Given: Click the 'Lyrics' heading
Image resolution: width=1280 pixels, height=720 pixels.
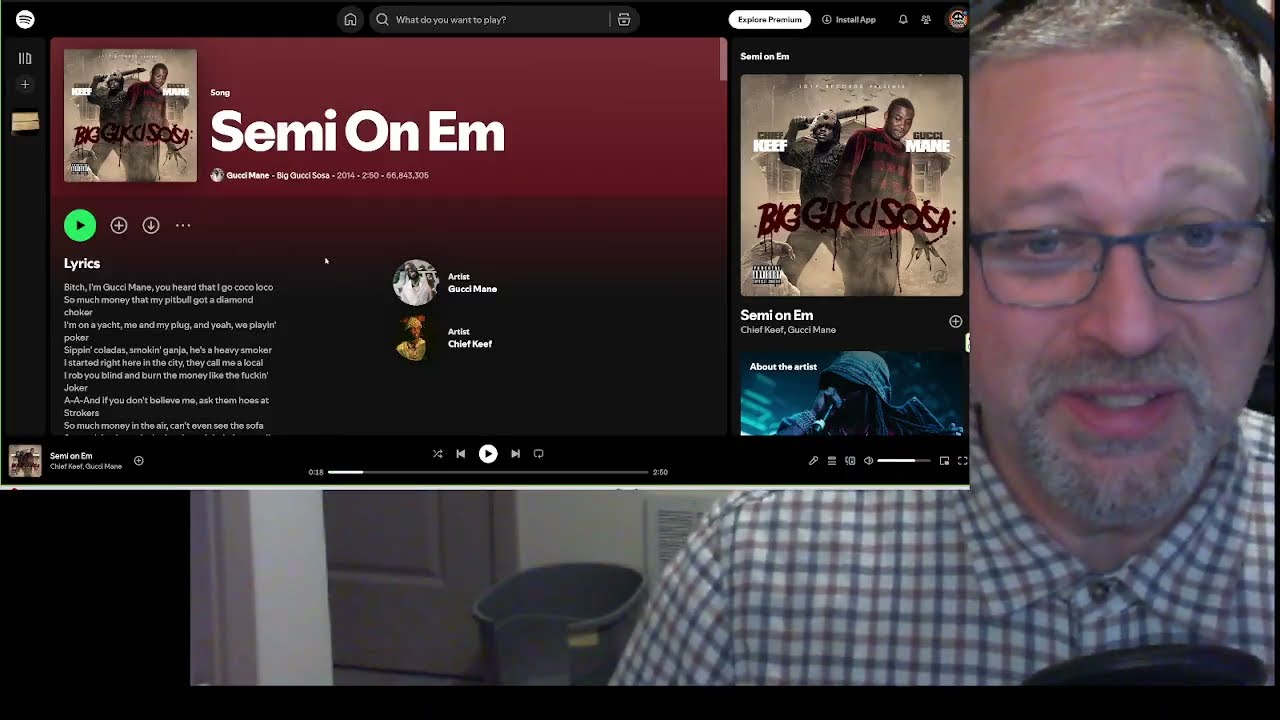Looking at the screenshot, I should 82,264.
